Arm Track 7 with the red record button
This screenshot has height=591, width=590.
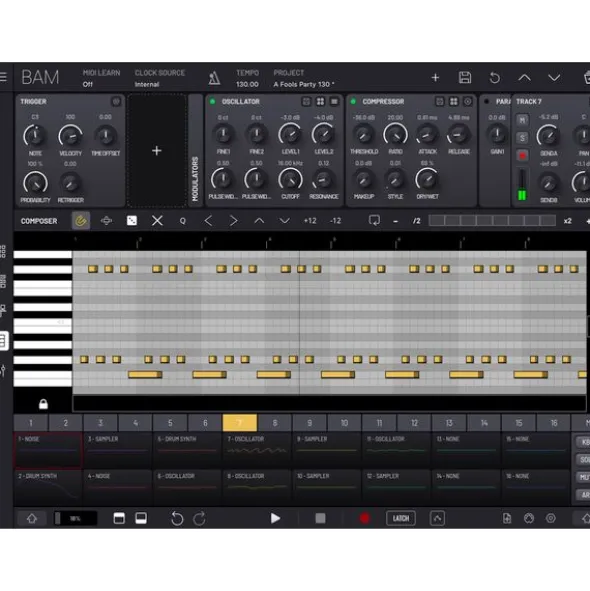[x=523, y=155]
